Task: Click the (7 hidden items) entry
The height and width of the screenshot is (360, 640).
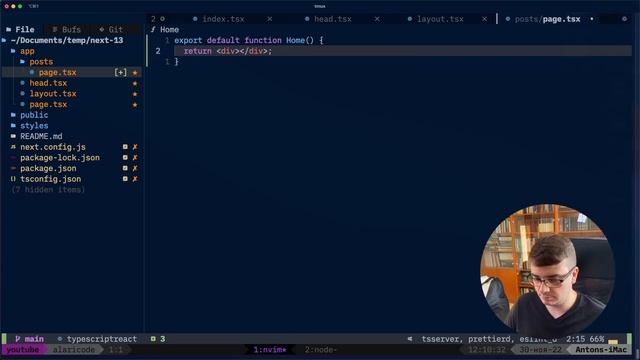Action: tap(48, 190)
